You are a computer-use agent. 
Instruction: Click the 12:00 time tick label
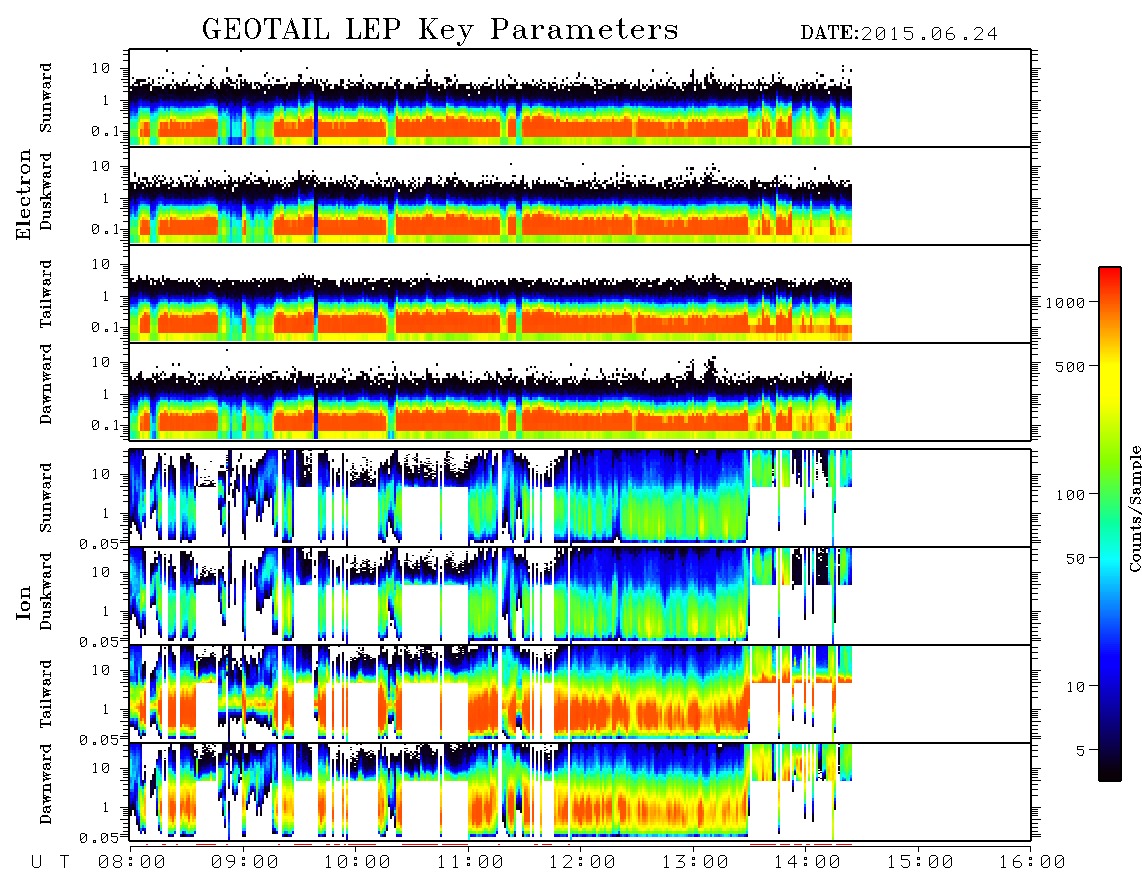click(x=582, y=863)
